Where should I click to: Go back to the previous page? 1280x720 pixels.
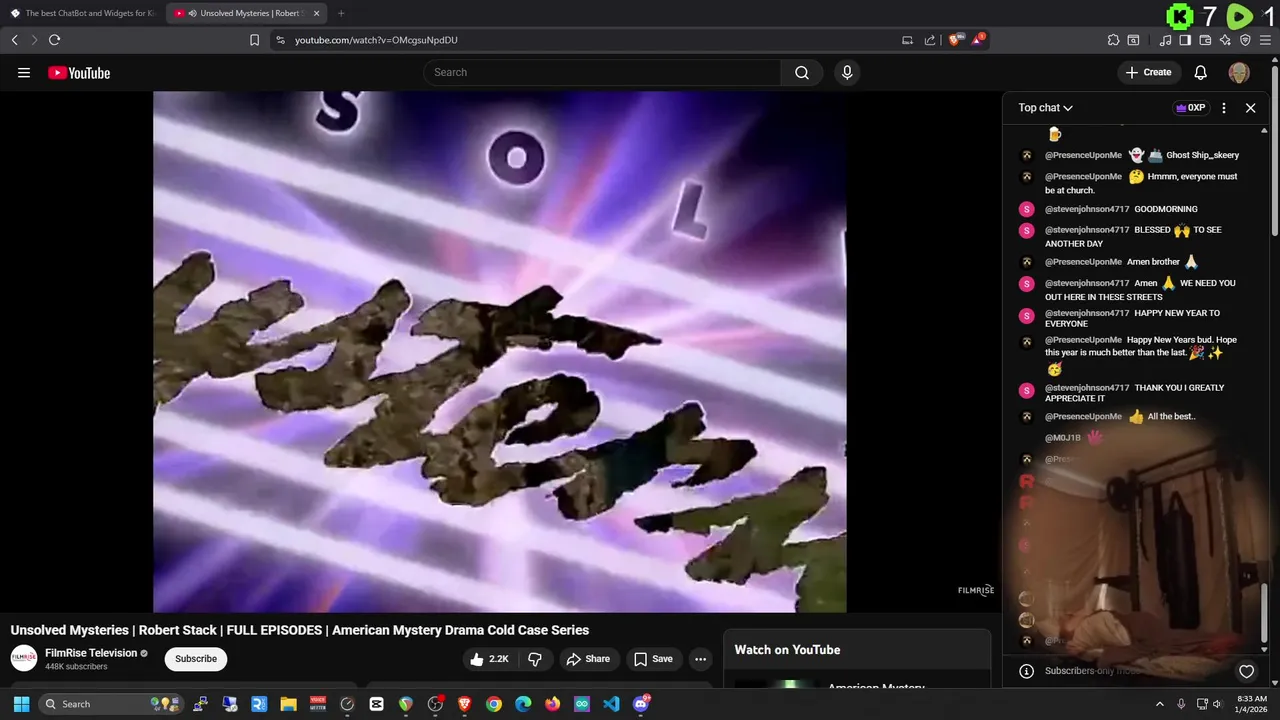coord(14,40)
